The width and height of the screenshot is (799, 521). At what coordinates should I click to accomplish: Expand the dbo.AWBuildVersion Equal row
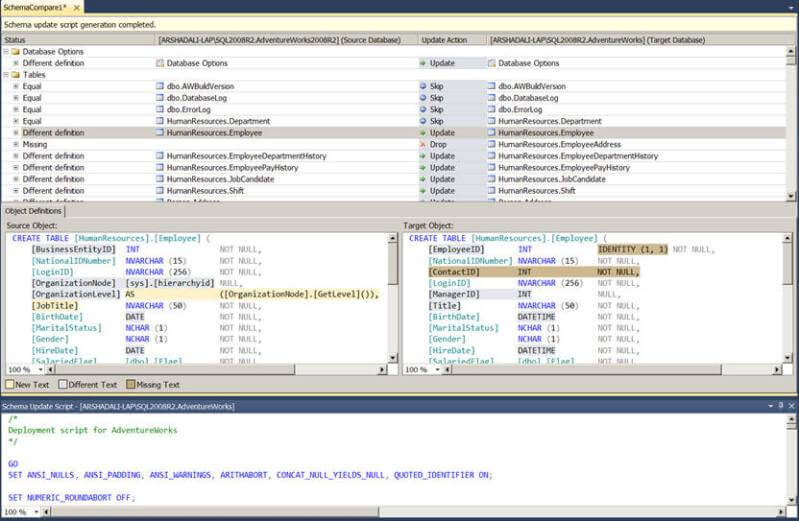tap(16, 86)
